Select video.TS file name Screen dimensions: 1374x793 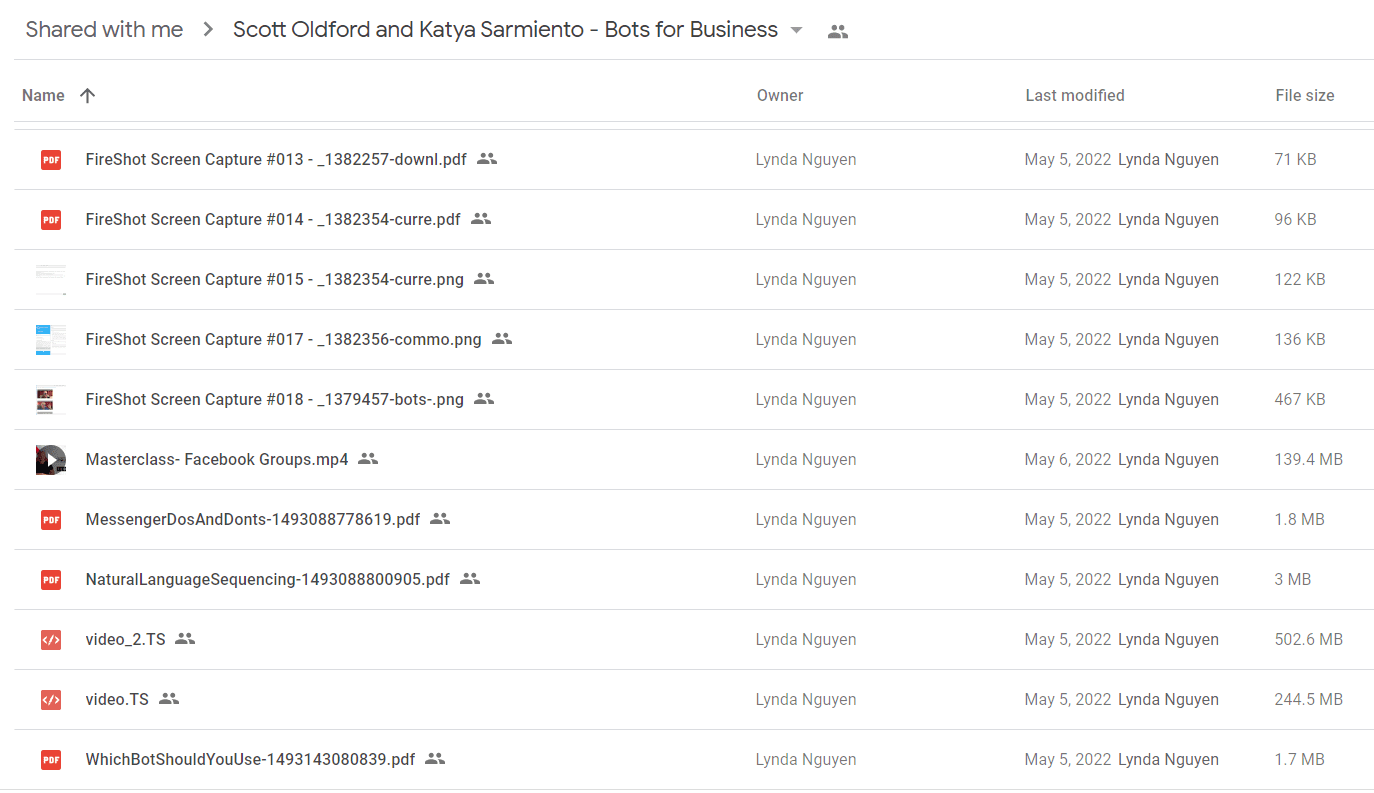coord(117,699)
